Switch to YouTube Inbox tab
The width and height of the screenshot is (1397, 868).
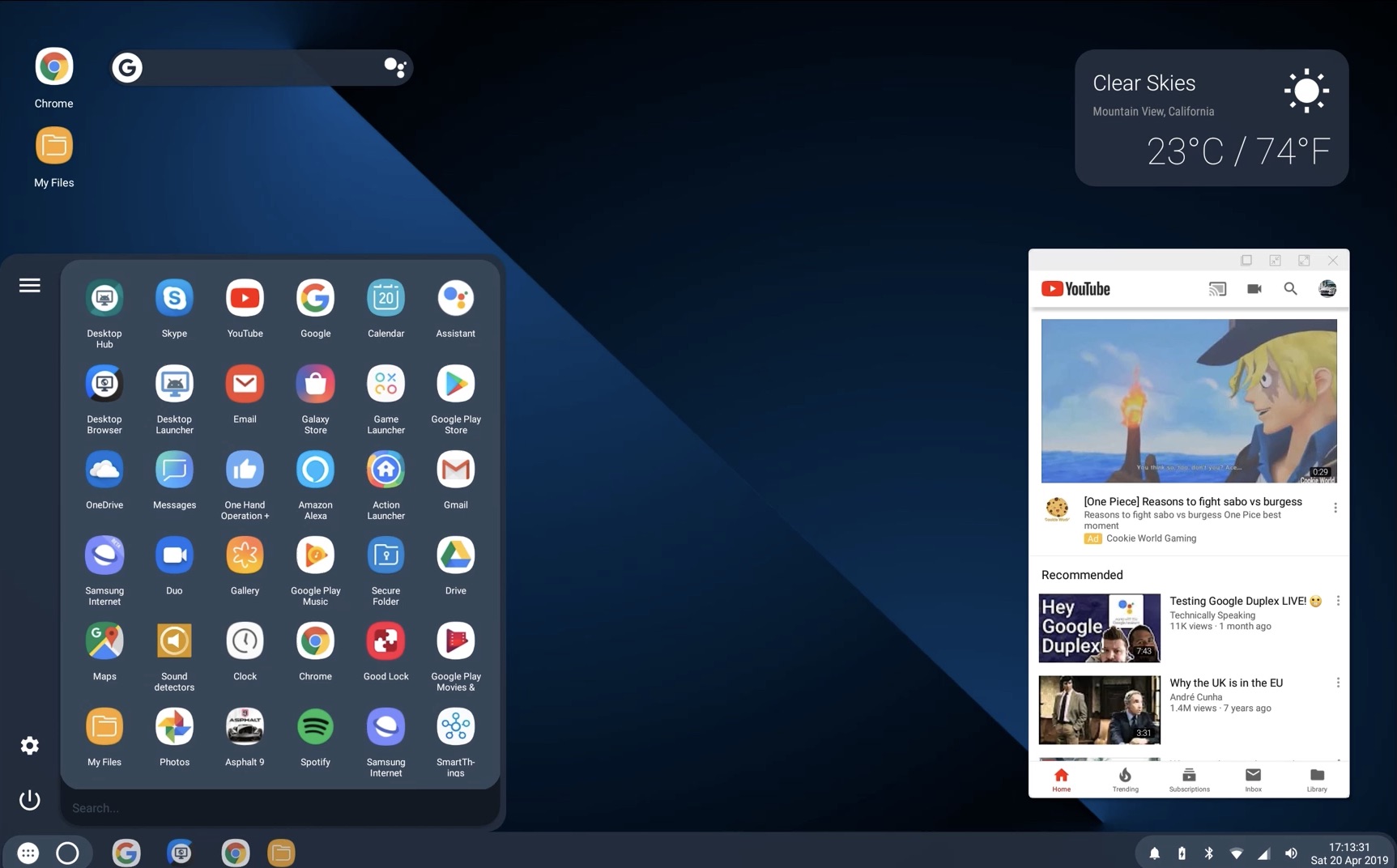click(x=1253, y=780)
